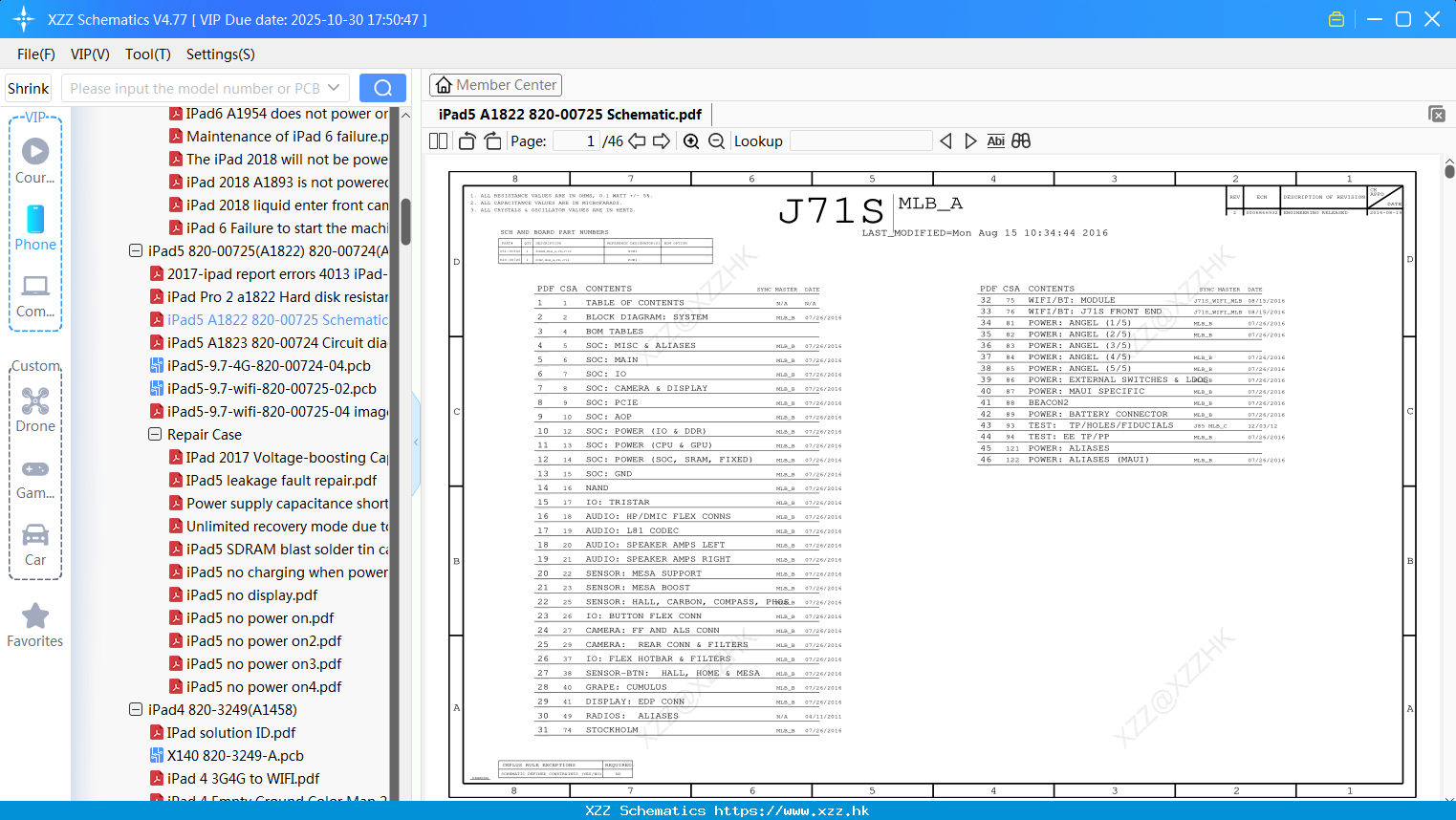The width and height of the screenshot is (1456, 820).
Task: Open the VIP(V) menu
Action: click(90, 54)
